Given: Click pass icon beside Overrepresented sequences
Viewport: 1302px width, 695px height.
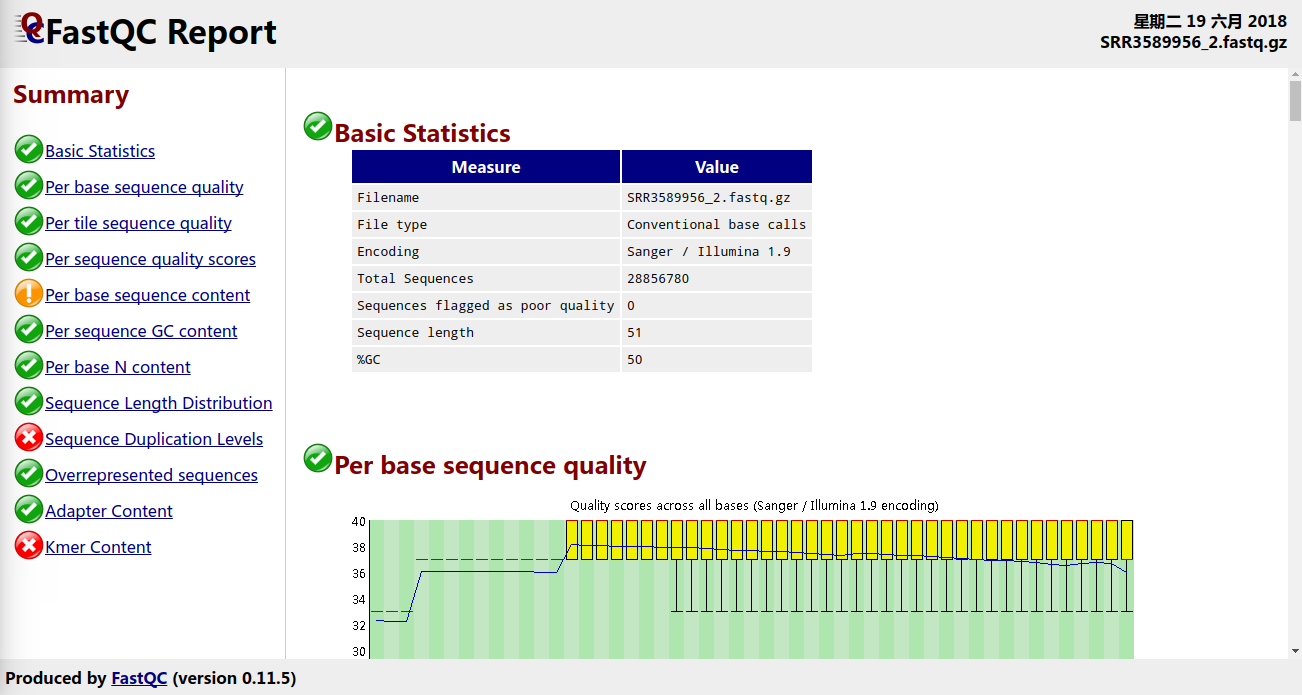Looking at the screenshot, I should coord(29,474).
